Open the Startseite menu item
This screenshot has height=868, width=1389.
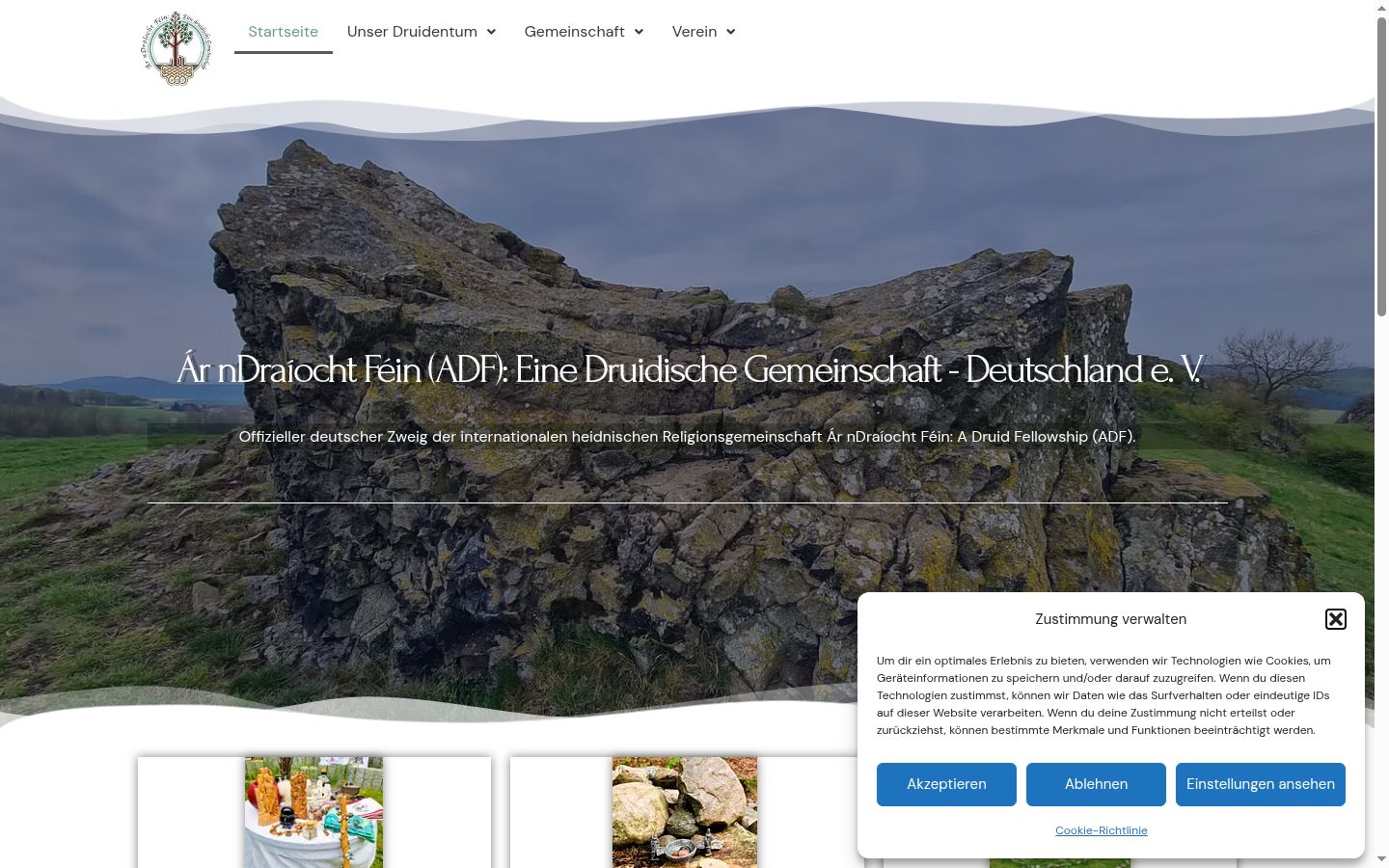coord(284,32)
